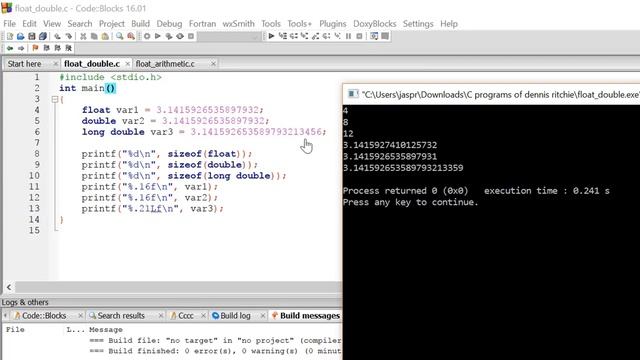Click the 'Message' column header

106,329
